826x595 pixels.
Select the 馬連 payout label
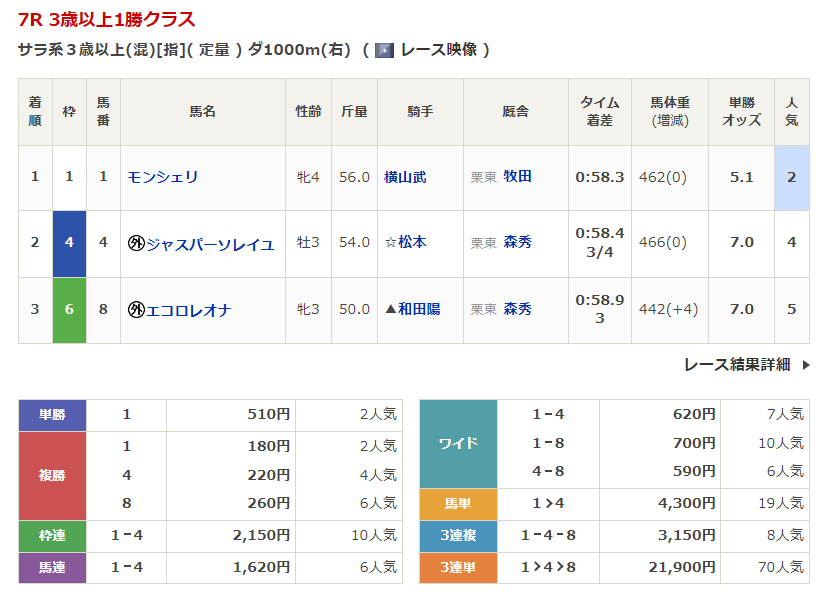pos(52,568)
